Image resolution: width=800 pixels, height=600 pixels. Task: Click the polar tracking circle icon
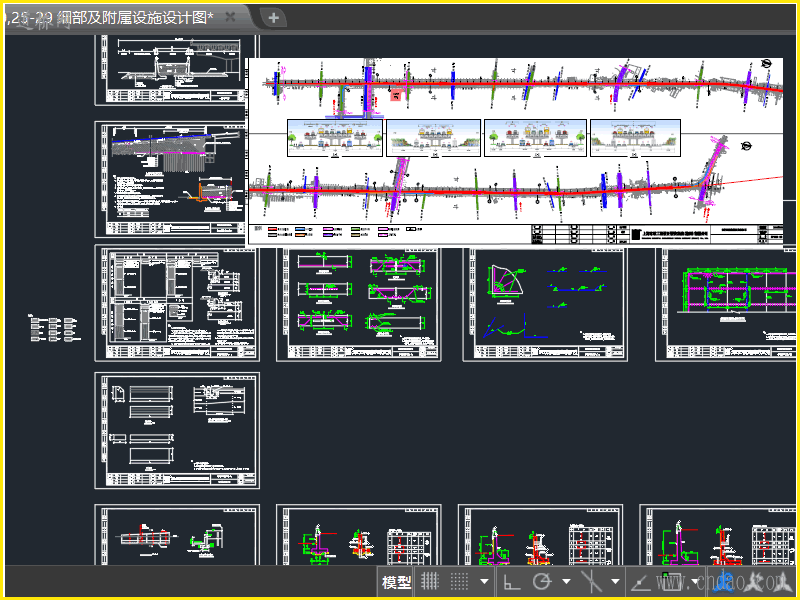click(542, 581)
